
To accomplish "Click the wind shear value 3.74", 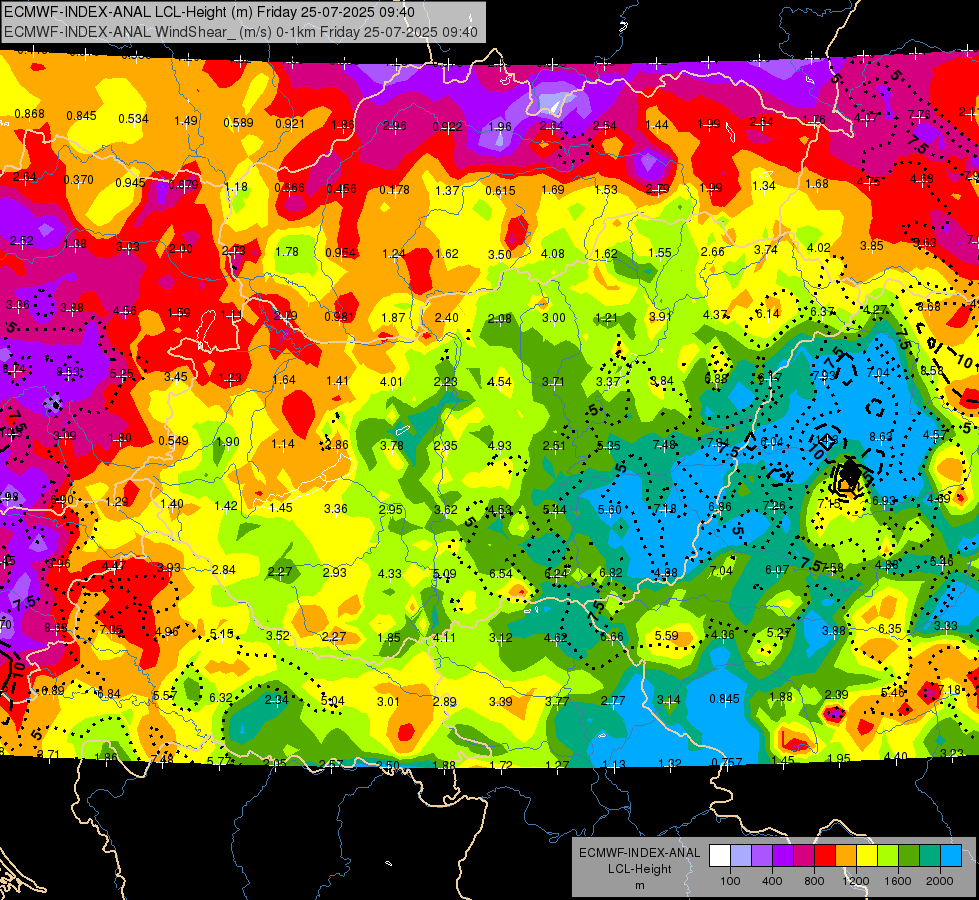I will tap(765, 250).
